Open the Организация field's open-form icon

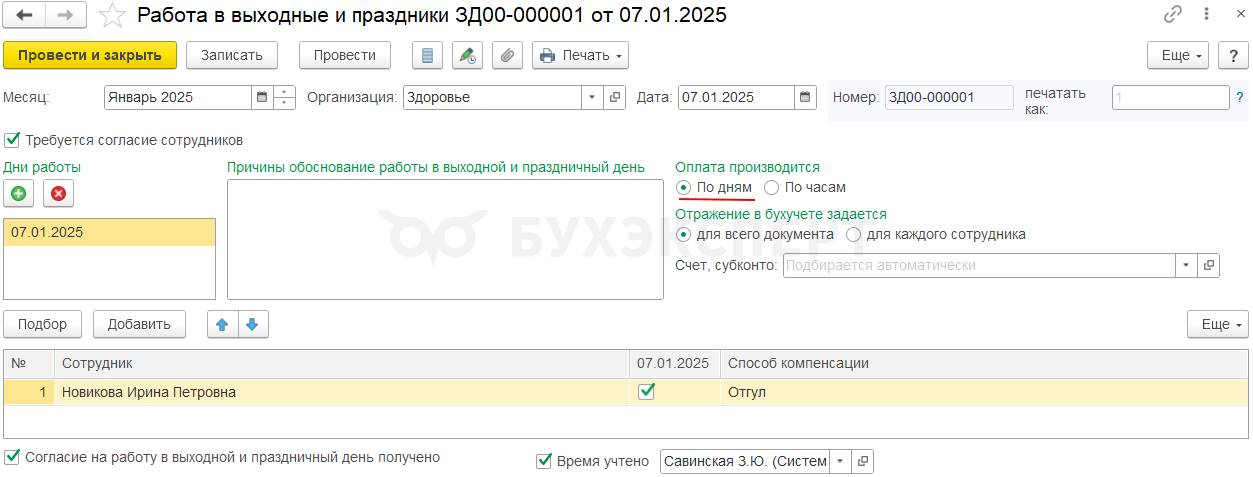click(615, 97)
